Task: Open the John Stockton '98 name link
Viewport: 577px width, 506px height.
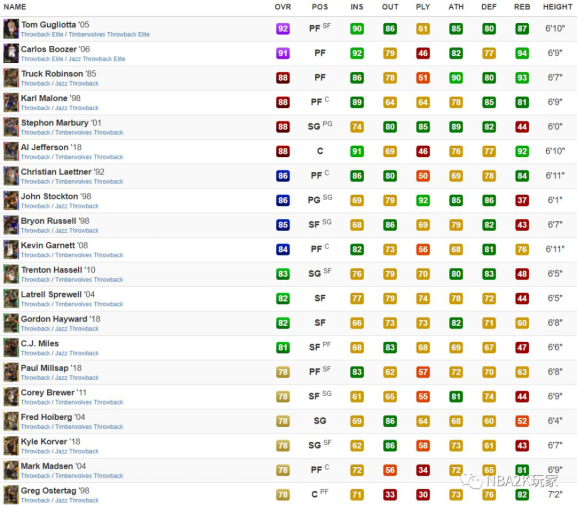Action: pyautogui.click(x=56, y=197)
